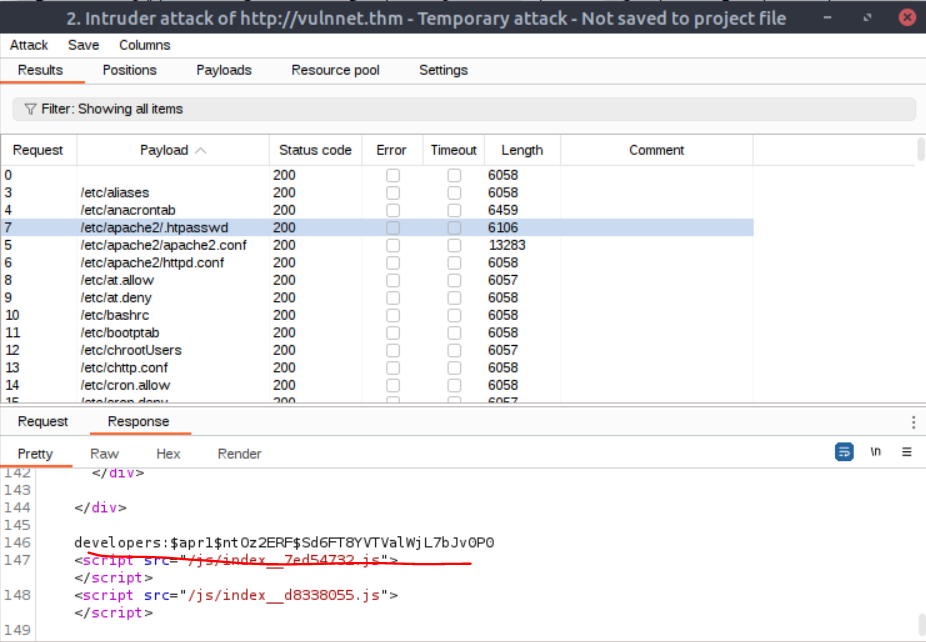Click the length value 6106
This screenshot has width=926, height=642.
click(503, 228)
